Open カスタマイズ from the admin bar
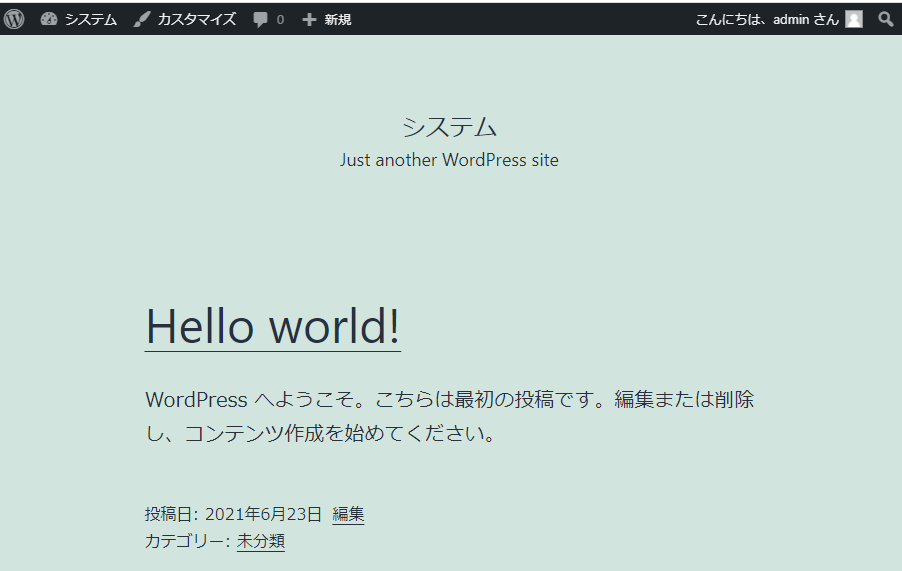 pos(196,19)
